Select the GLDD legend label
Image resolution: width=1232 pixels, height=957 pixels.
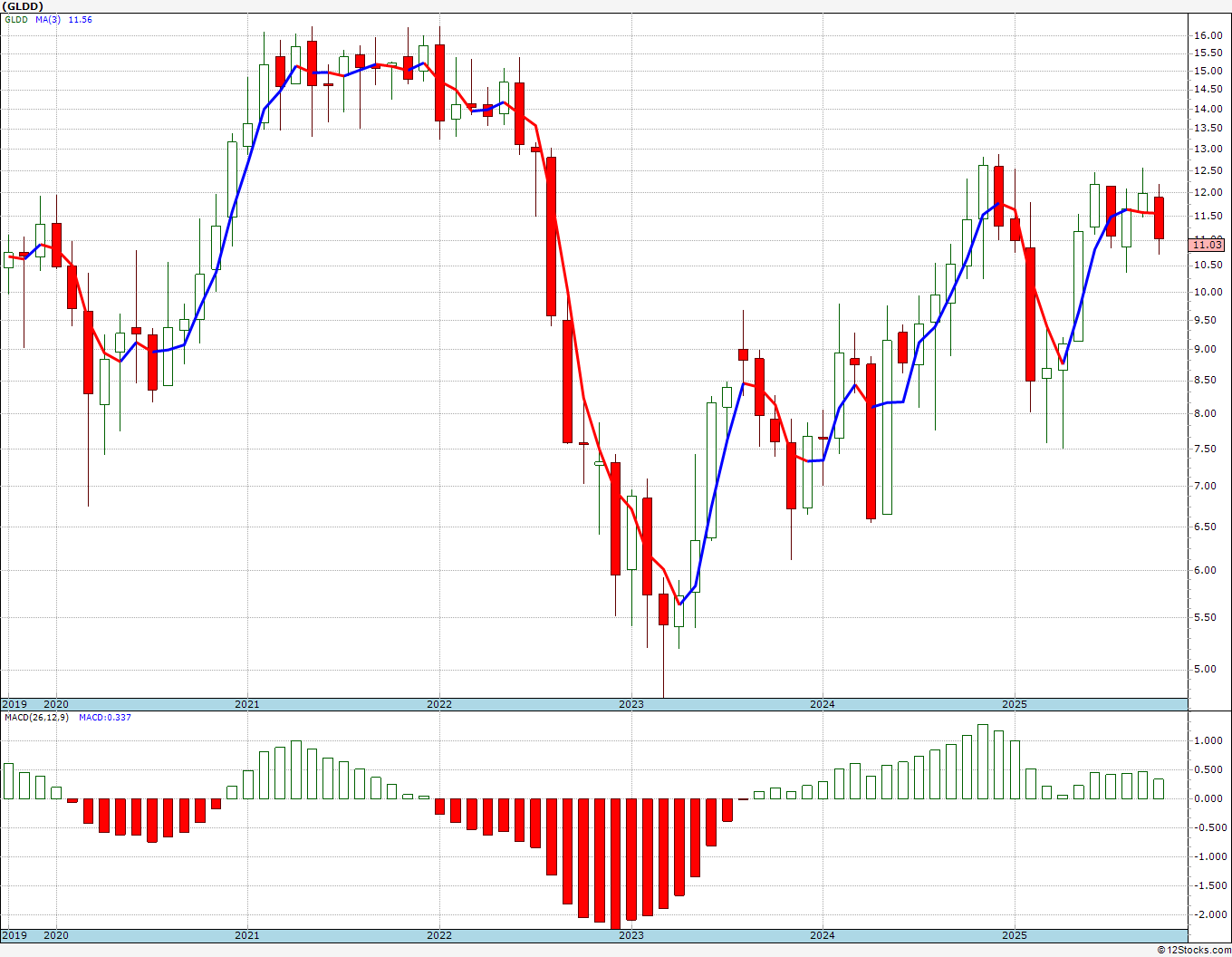(x=15, y=20)
